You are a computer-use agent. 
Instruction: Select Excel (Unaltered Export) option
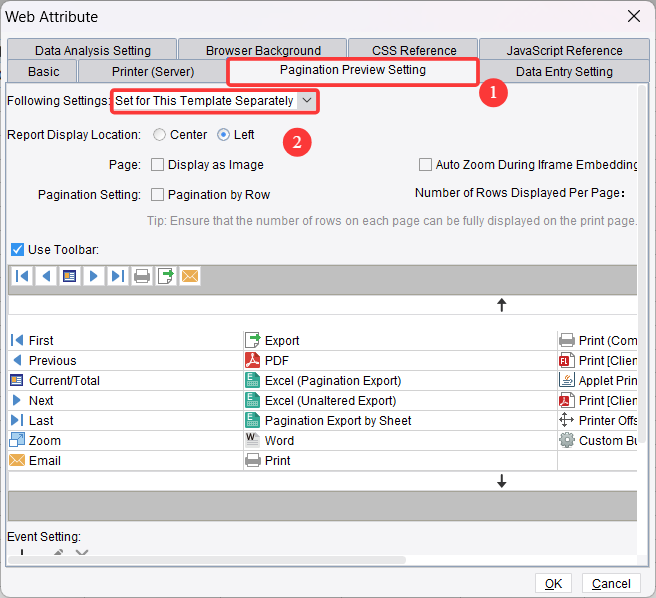pos(400,400)
